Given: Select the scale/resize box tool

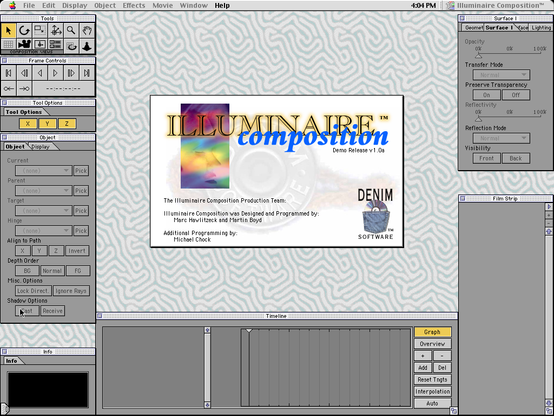Looking at the screenshot, I should (x=40, y=31).
